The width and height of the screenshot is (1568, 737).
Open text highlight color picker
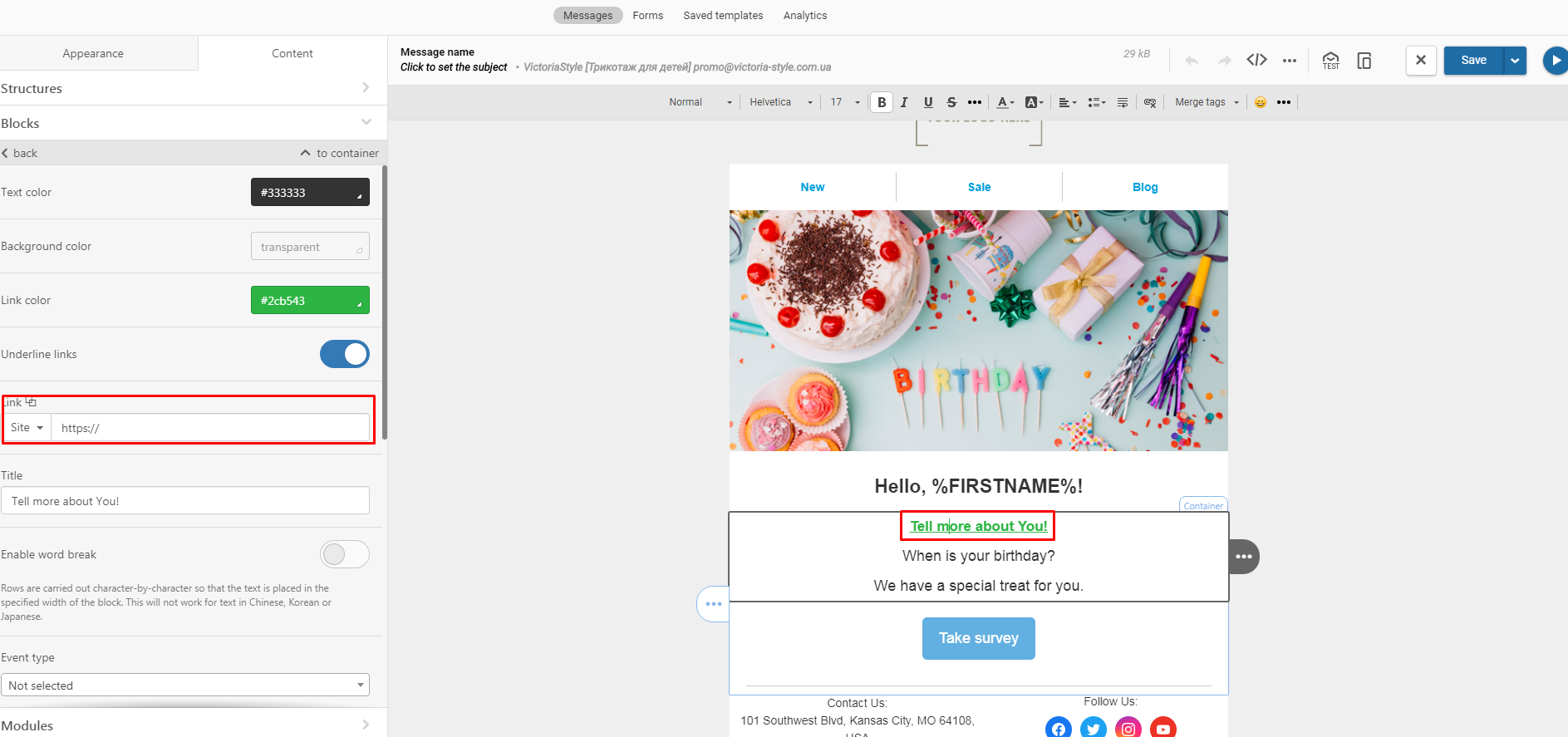tap(1034, 102)
